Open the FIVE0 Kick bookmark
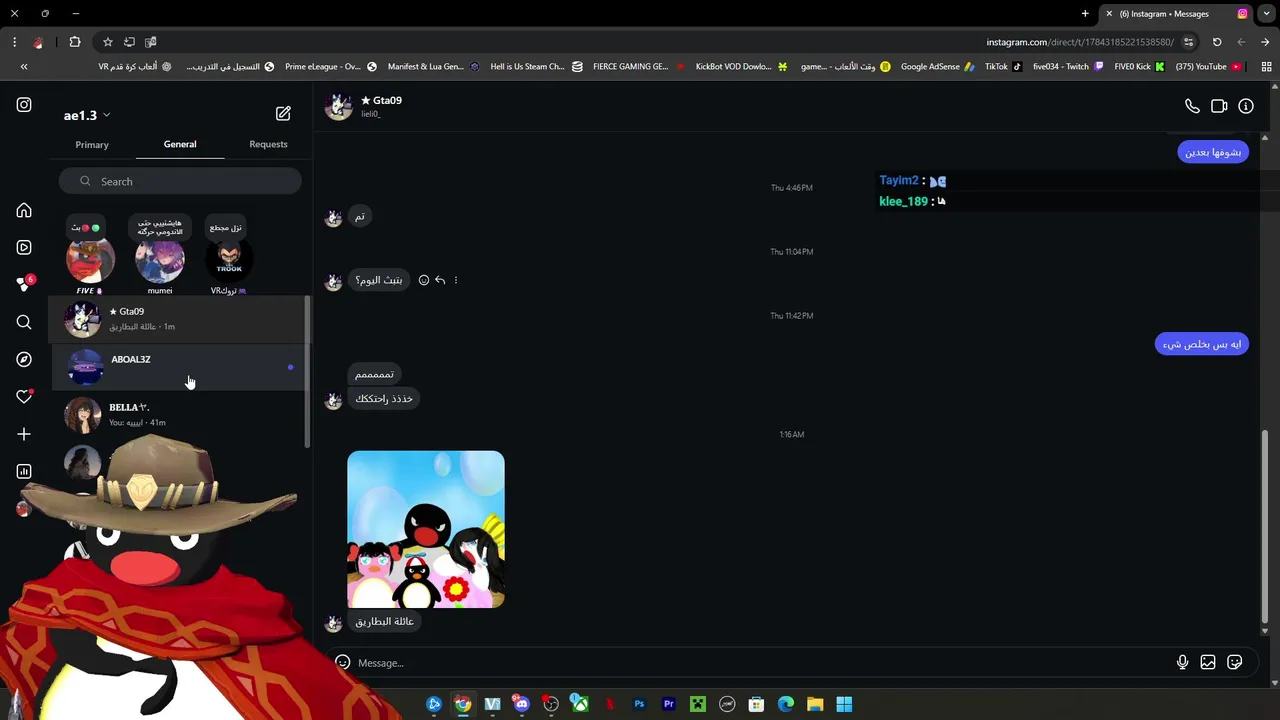This screenshot has width=1280, height=720. tap(1139, 67)
